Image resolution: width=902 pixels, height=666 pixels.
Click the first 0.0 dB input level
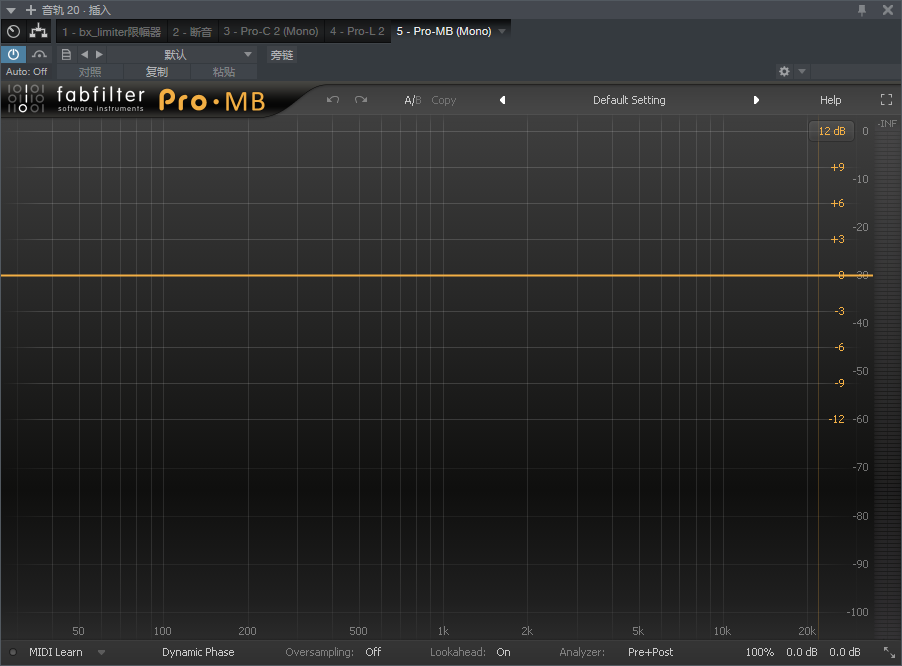(801, 652)
